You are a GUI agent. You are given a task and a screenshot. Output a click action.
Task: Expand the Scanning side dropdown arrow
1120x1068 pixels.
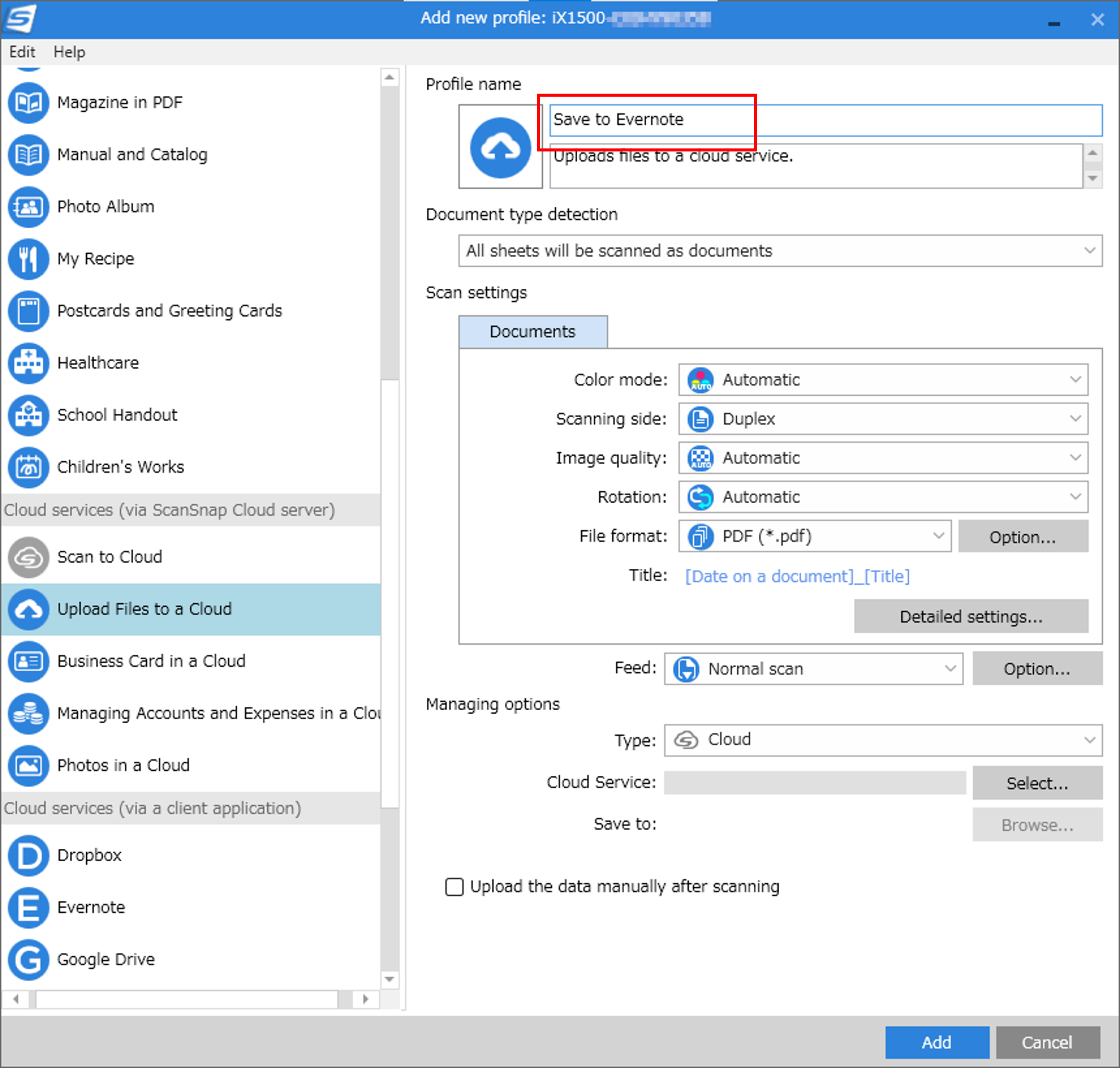click(1075, 419)
